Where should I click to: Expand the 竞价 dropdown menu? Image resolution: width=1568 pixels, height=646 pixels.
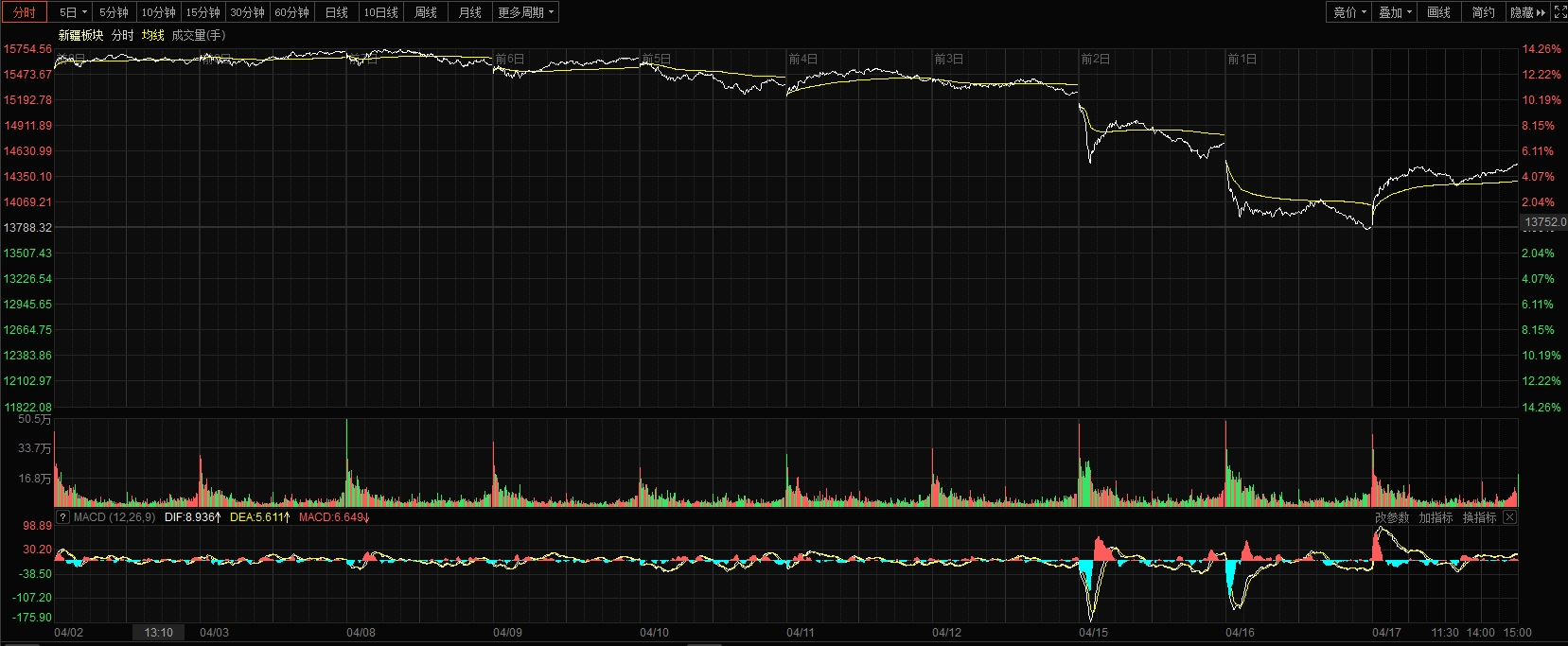1349,12
